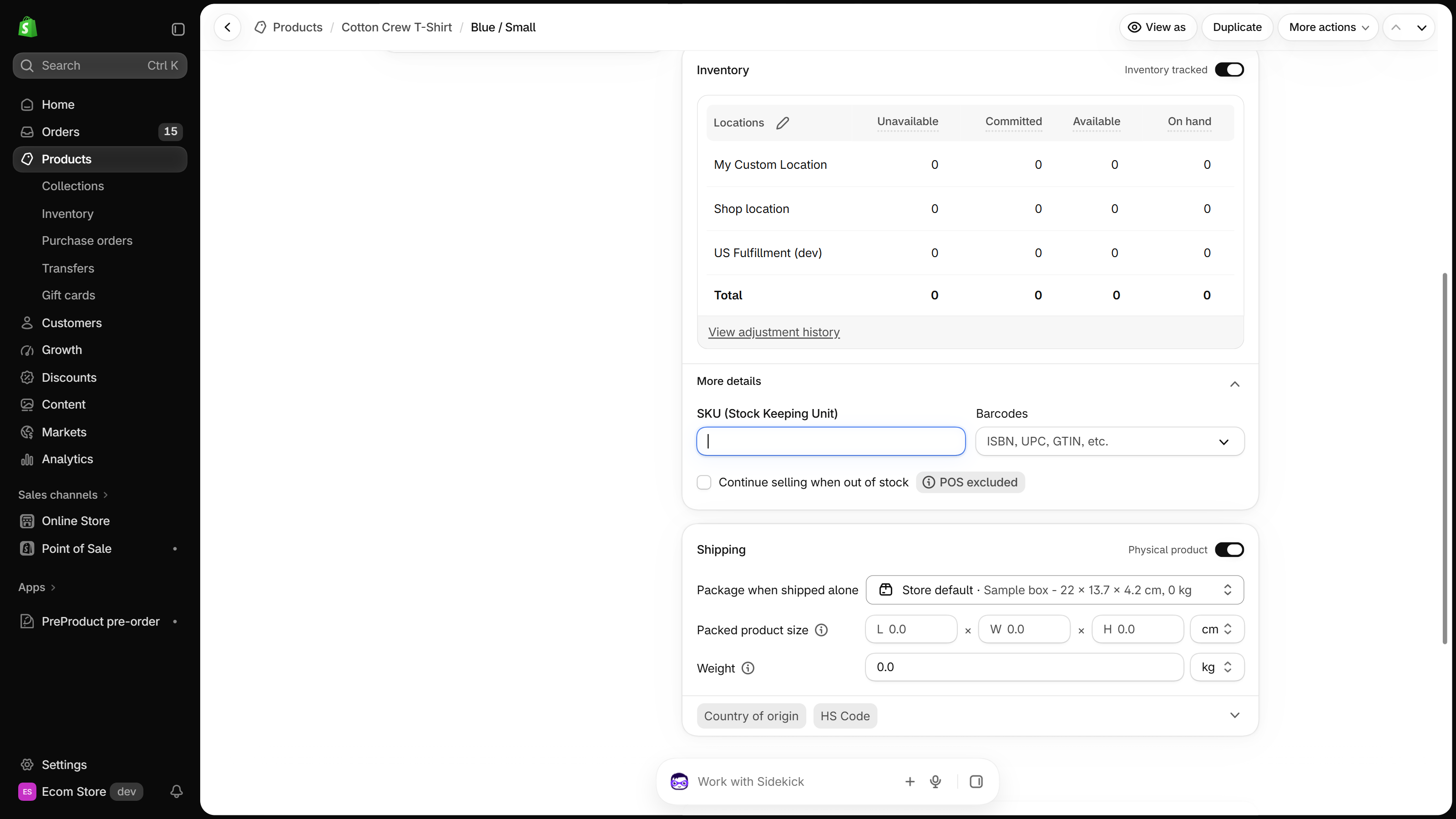The height and width of the screenshot is (819, 1456).
Task: Click the Duplicate button
Action: 1237,27
